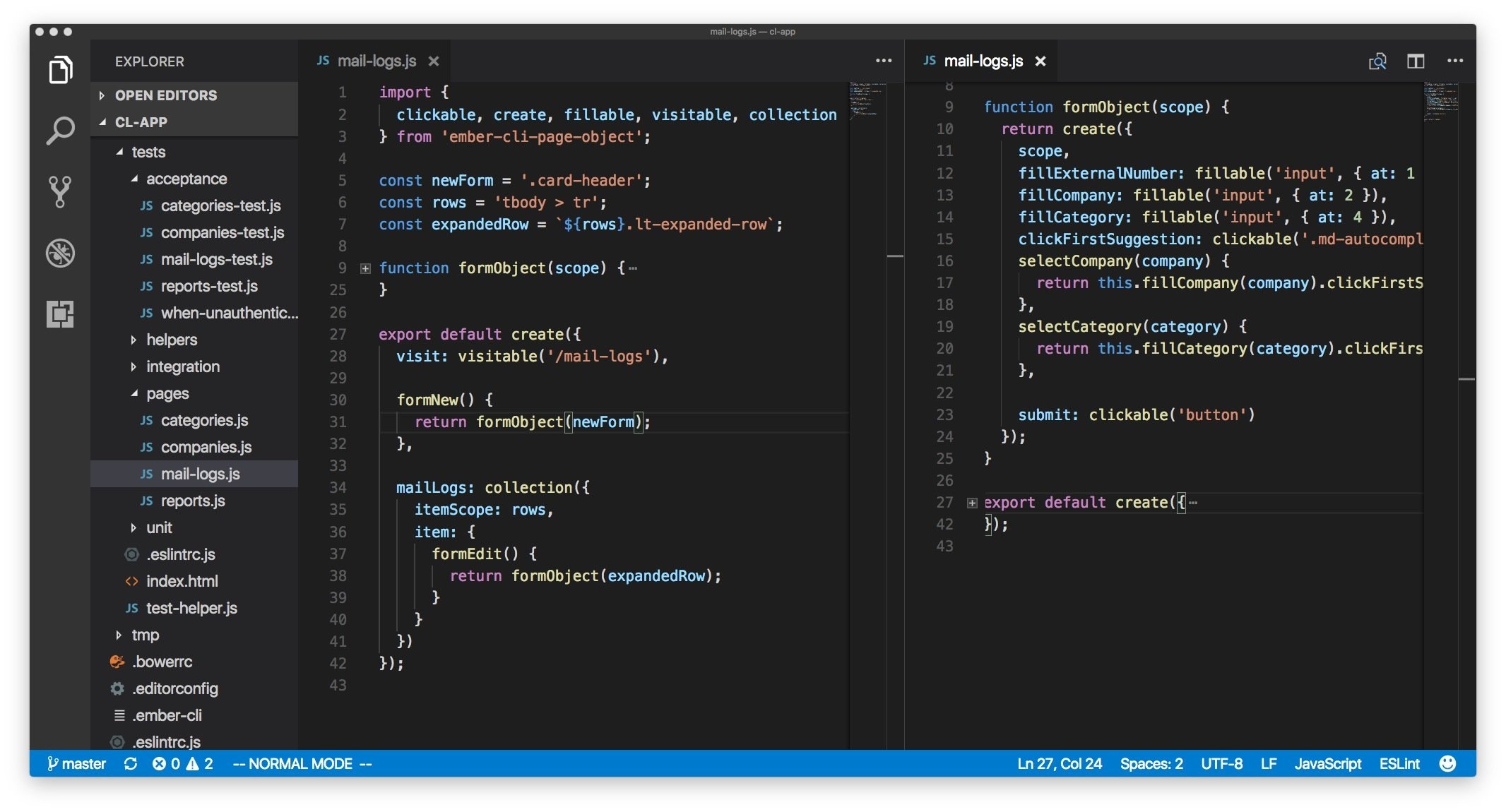Open the Extensions view icon
The width and height of the screenshot is (1506, 812).
coord(60,314)
